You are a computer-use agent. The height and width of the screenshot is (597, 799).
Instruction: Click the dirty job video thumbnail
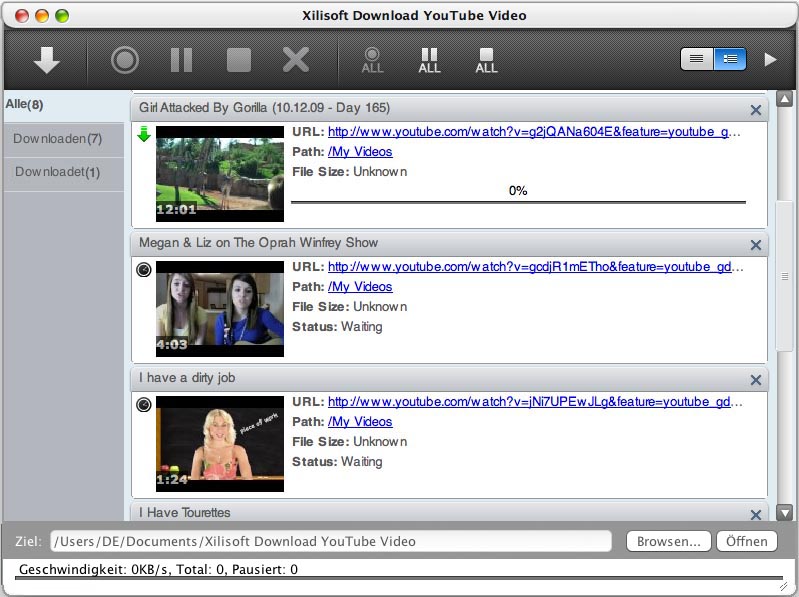(220, 444)
